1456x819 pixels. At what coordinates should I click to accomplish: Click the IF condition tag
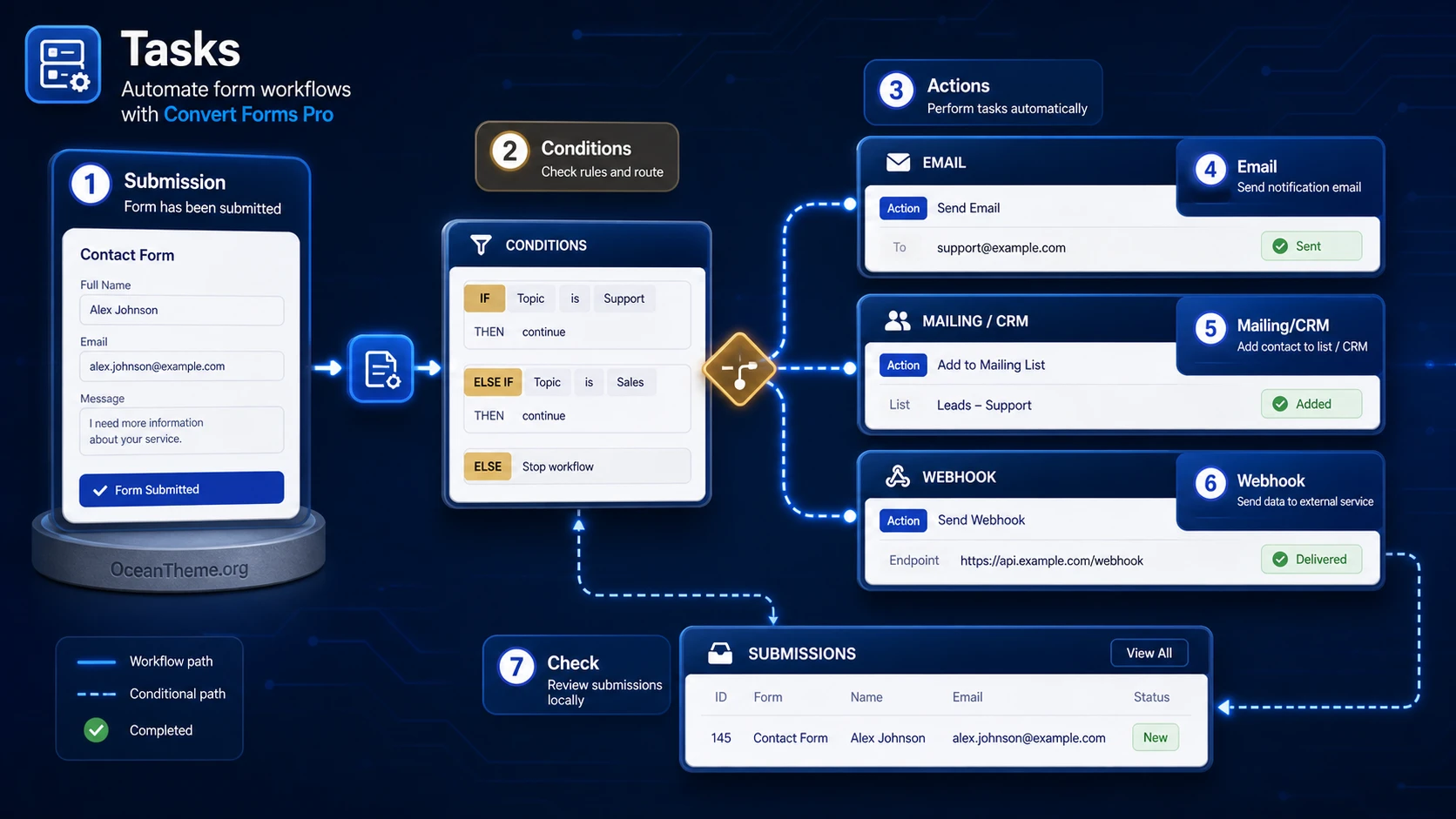click(484, 299)
